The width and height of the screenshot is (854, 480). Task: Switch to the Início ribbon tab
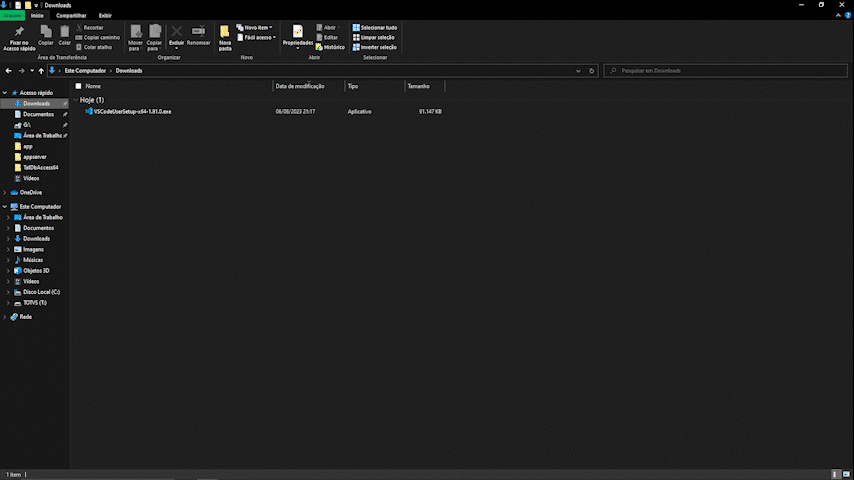click(x=37, y=16)
